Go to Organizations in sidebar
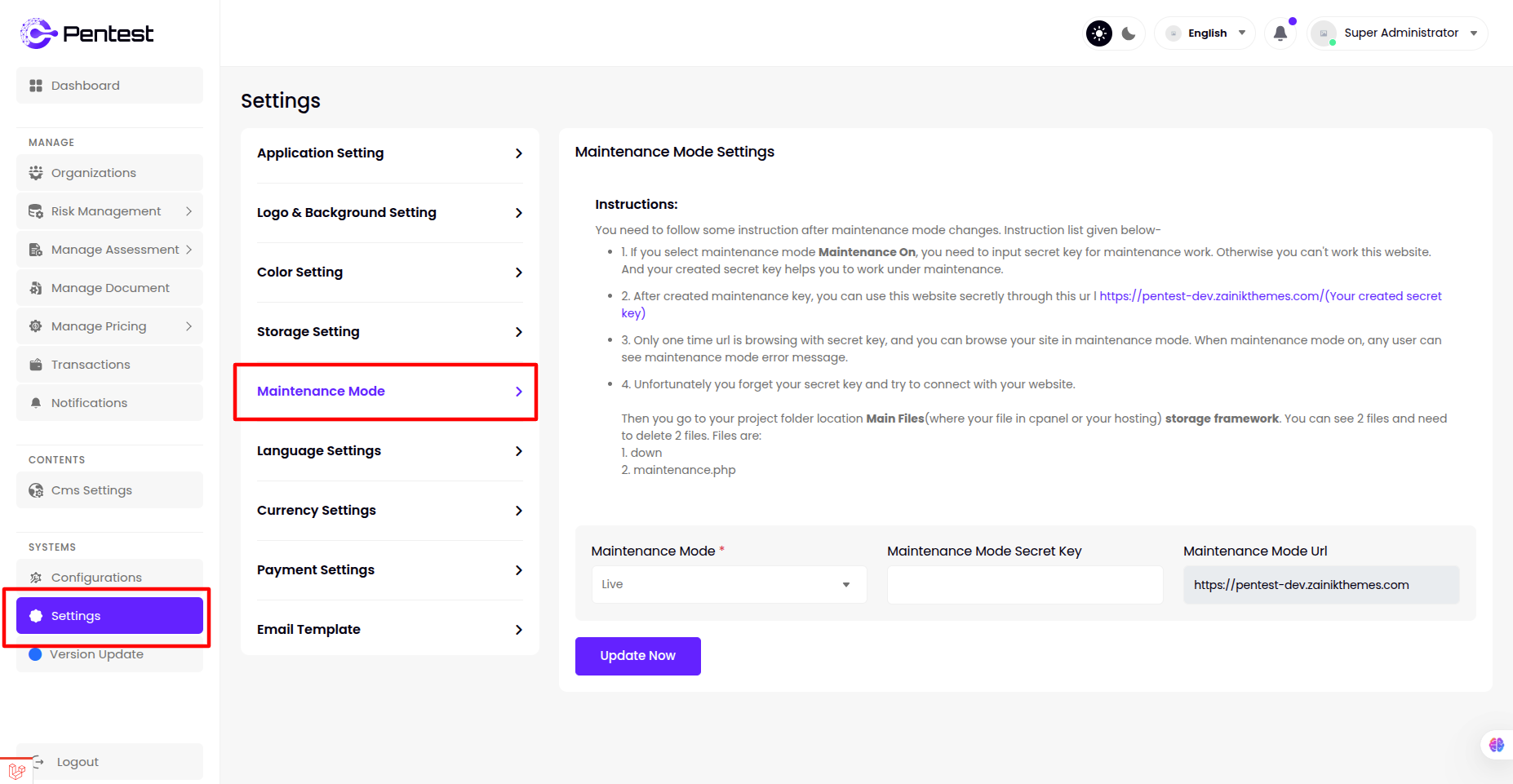Screen dimensions: 1513x784 click(x=109, y=173)
